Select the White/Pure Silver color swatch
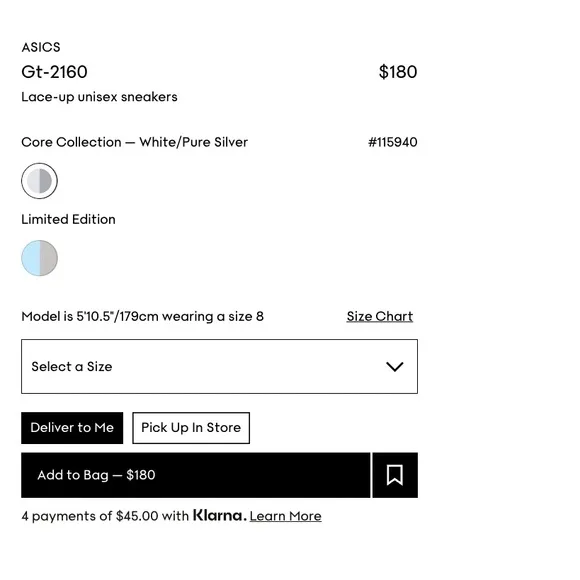This screenshot has width=580, height=580. tap(40, 181)
